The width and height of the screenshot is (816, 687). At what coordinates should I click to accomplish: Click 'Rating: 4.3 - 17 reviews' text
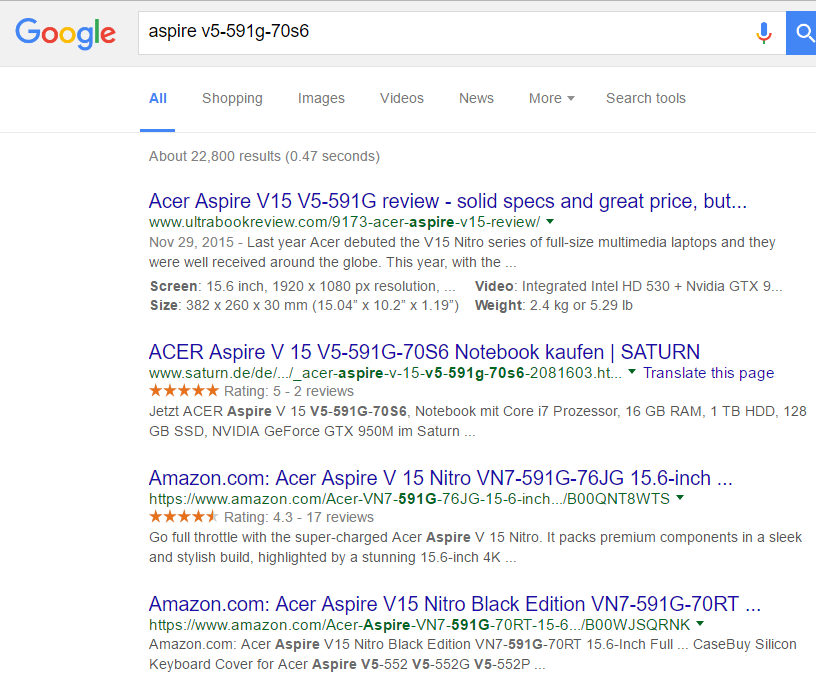coord(299,517)
